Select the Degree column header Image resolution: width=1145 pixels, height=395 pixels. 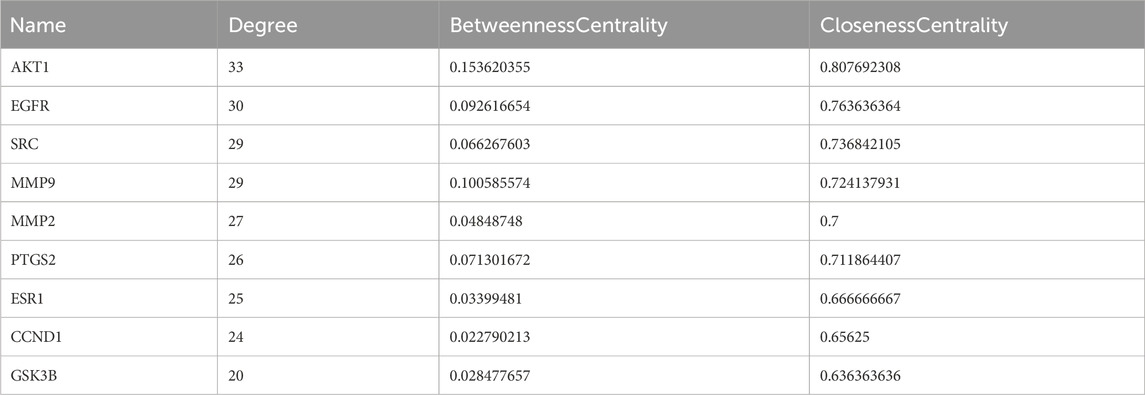pos(263,25)
